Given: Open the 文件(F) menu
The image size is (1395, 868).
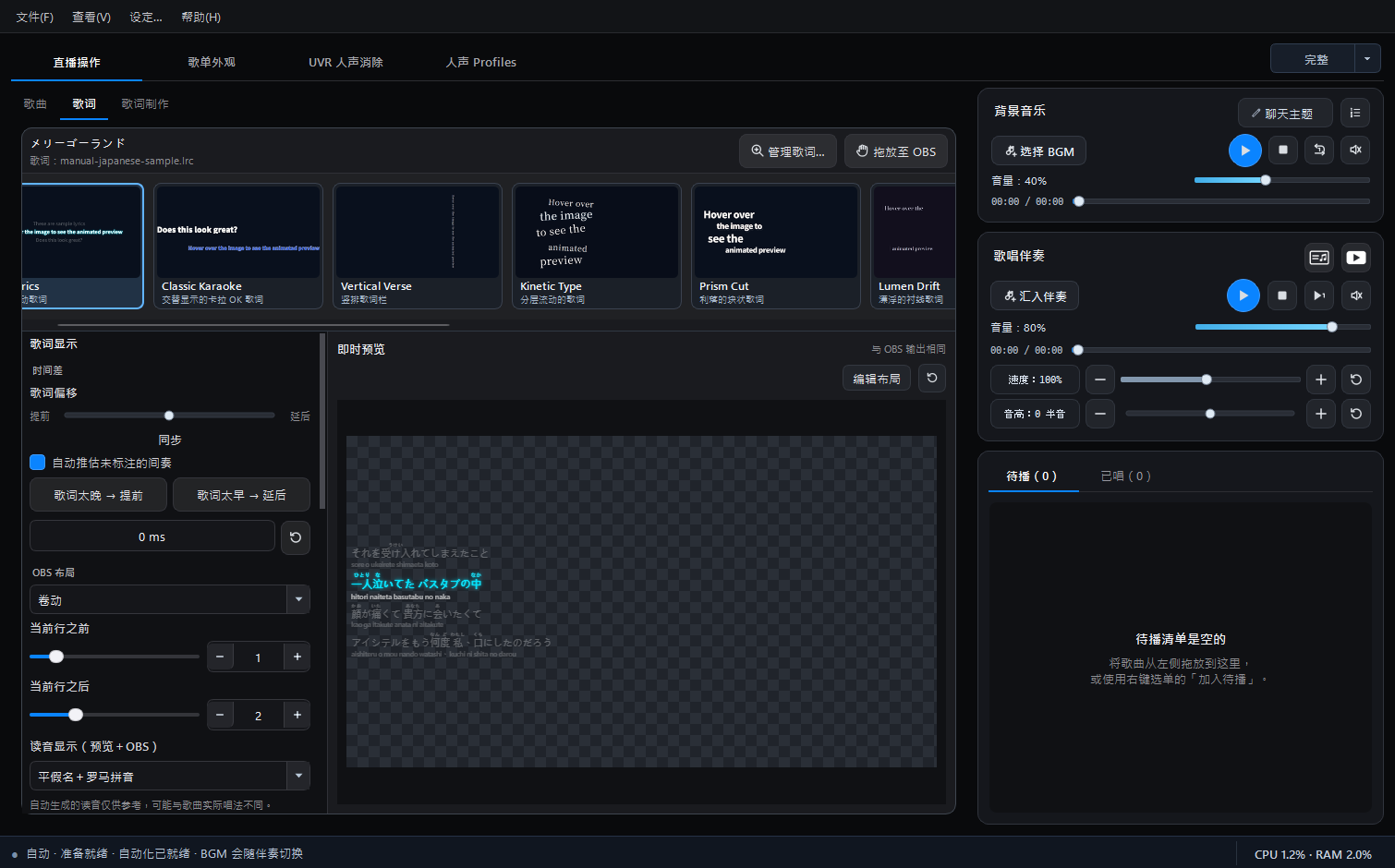Looking at the screenshot, I should (x=35, y=18).
